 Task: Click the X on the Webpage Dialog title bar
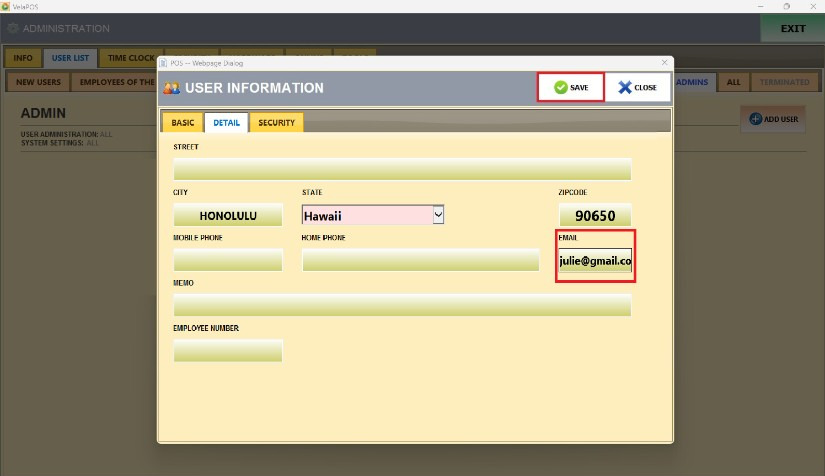[x=664, y=63]
